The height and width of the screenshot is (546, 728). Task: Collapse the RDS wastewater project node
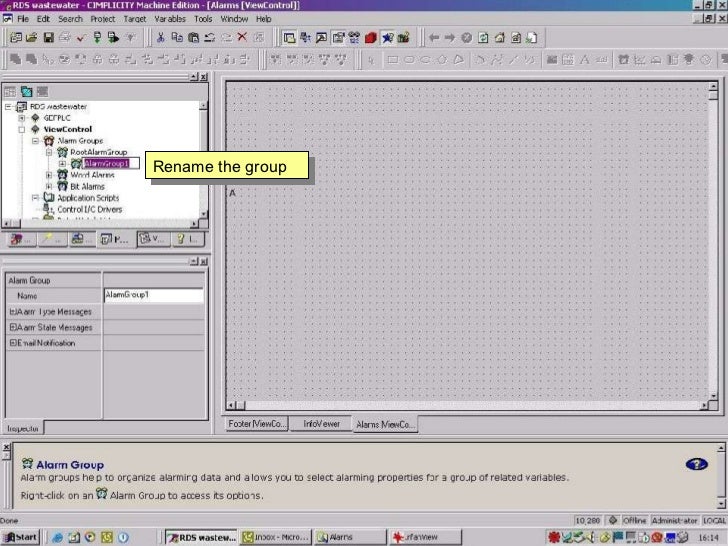pyautogui.click(x=8, y=107)
